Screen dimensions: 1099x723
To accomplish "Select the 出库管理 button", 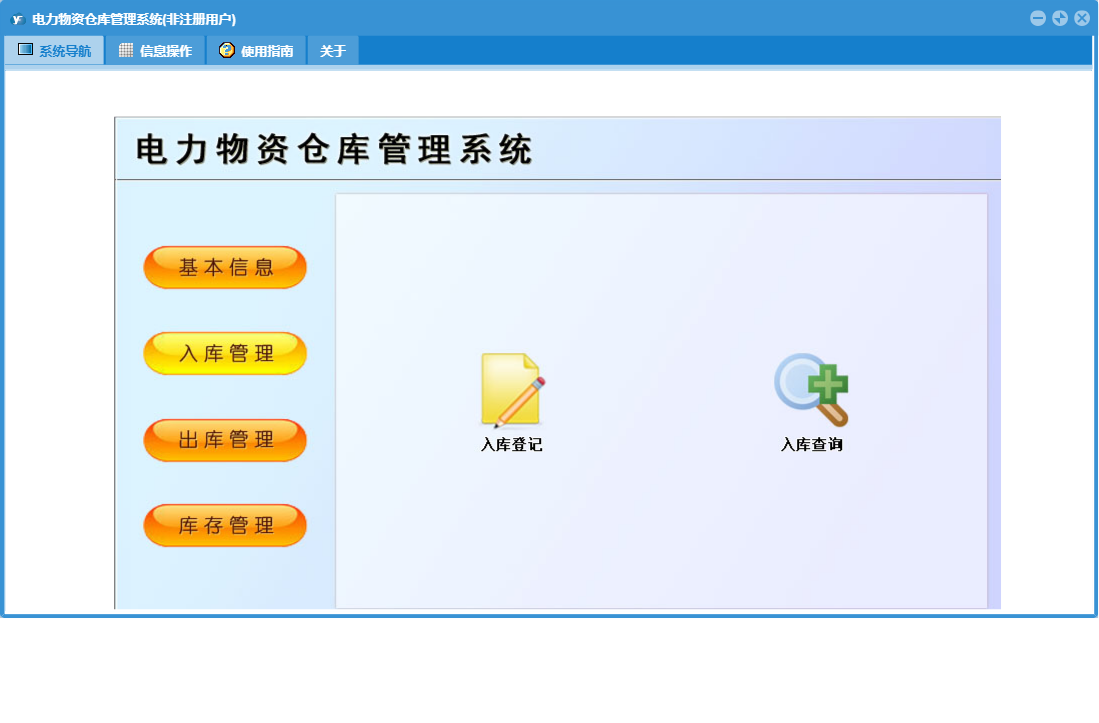I will 225,440.
